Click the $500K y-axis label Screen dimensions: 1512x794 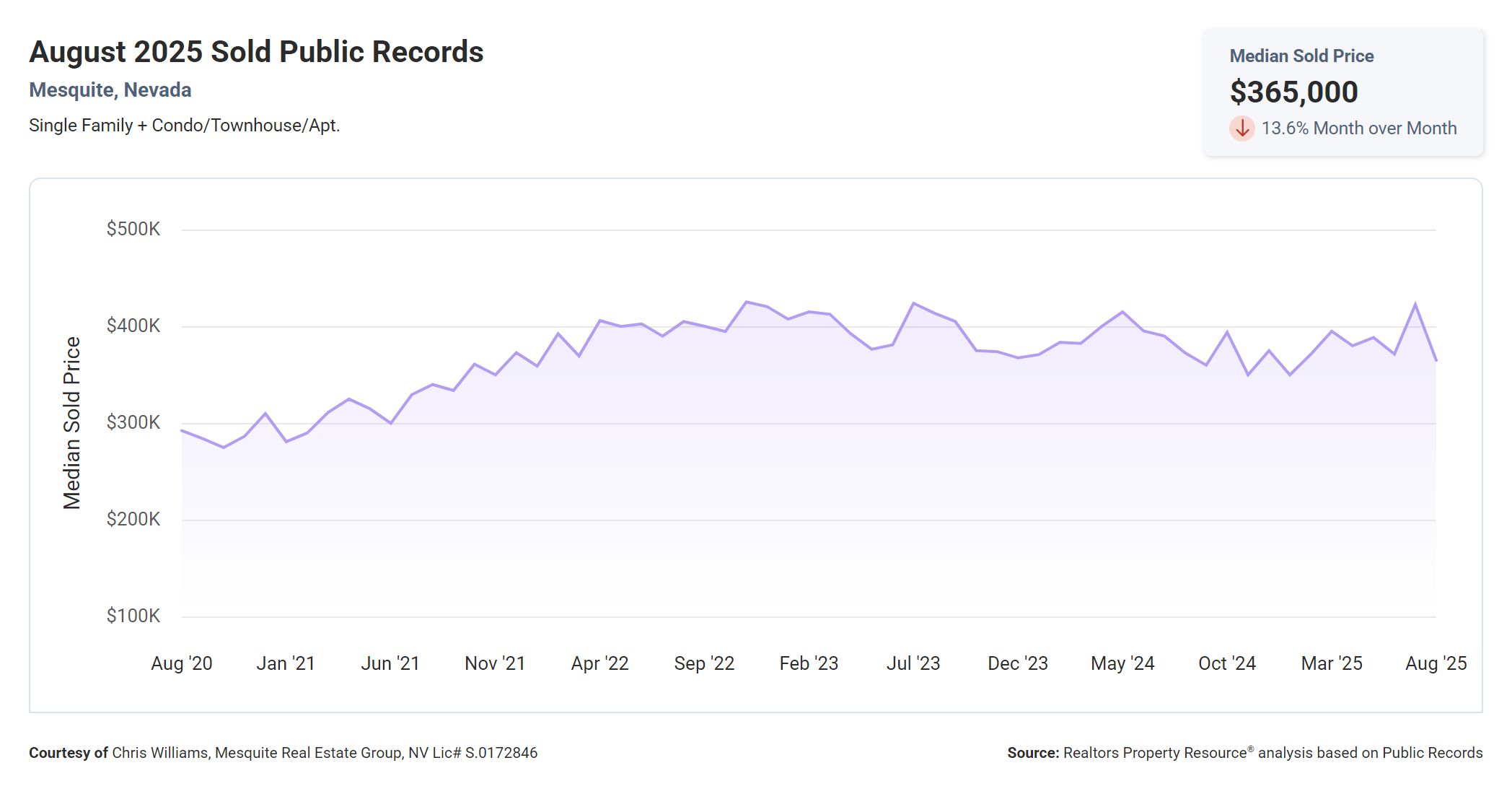[133, 230]
